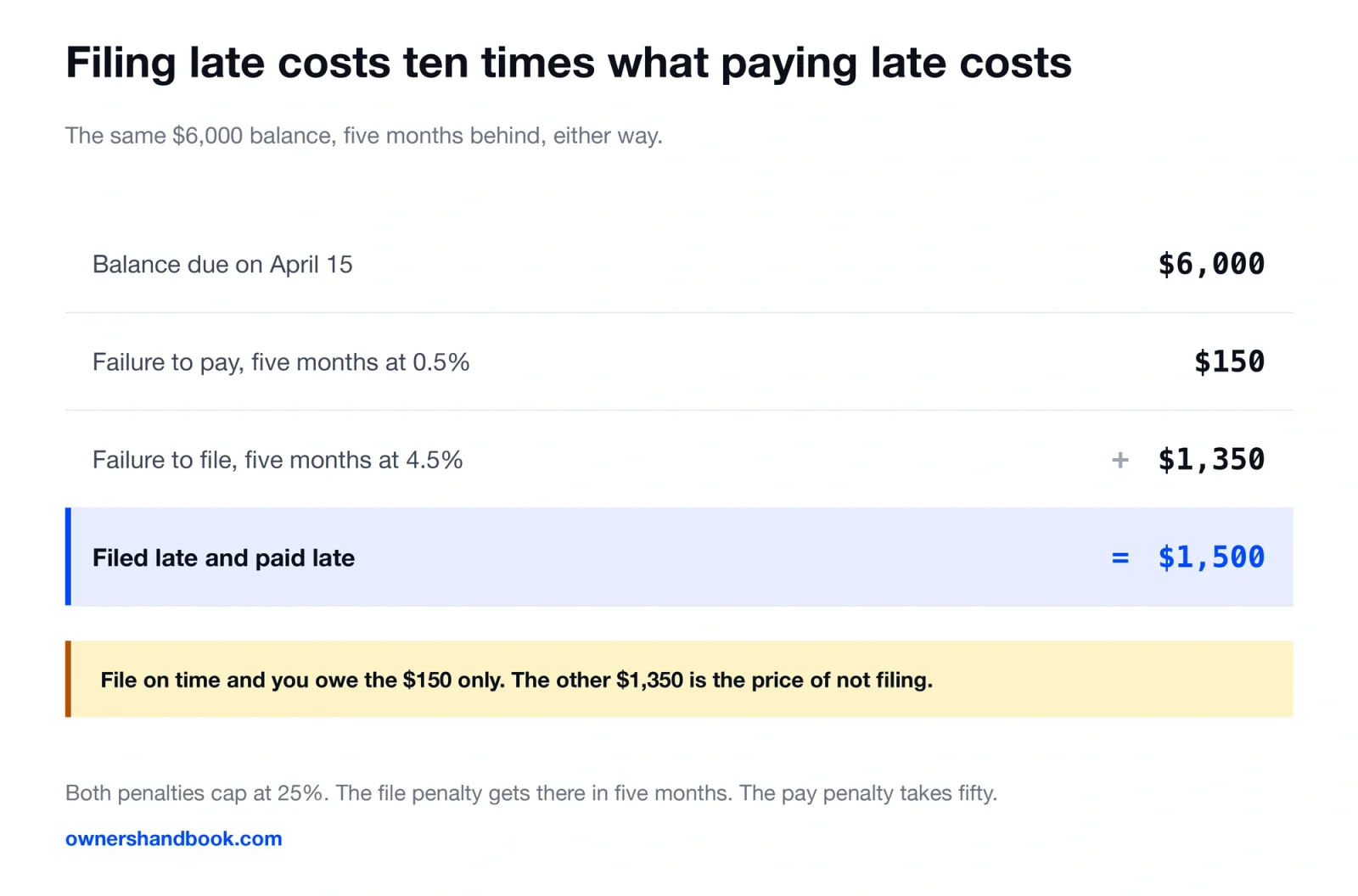Click the $6,000 balance amount
The width and height of the screenshot is (1358, 896).
1211,264
